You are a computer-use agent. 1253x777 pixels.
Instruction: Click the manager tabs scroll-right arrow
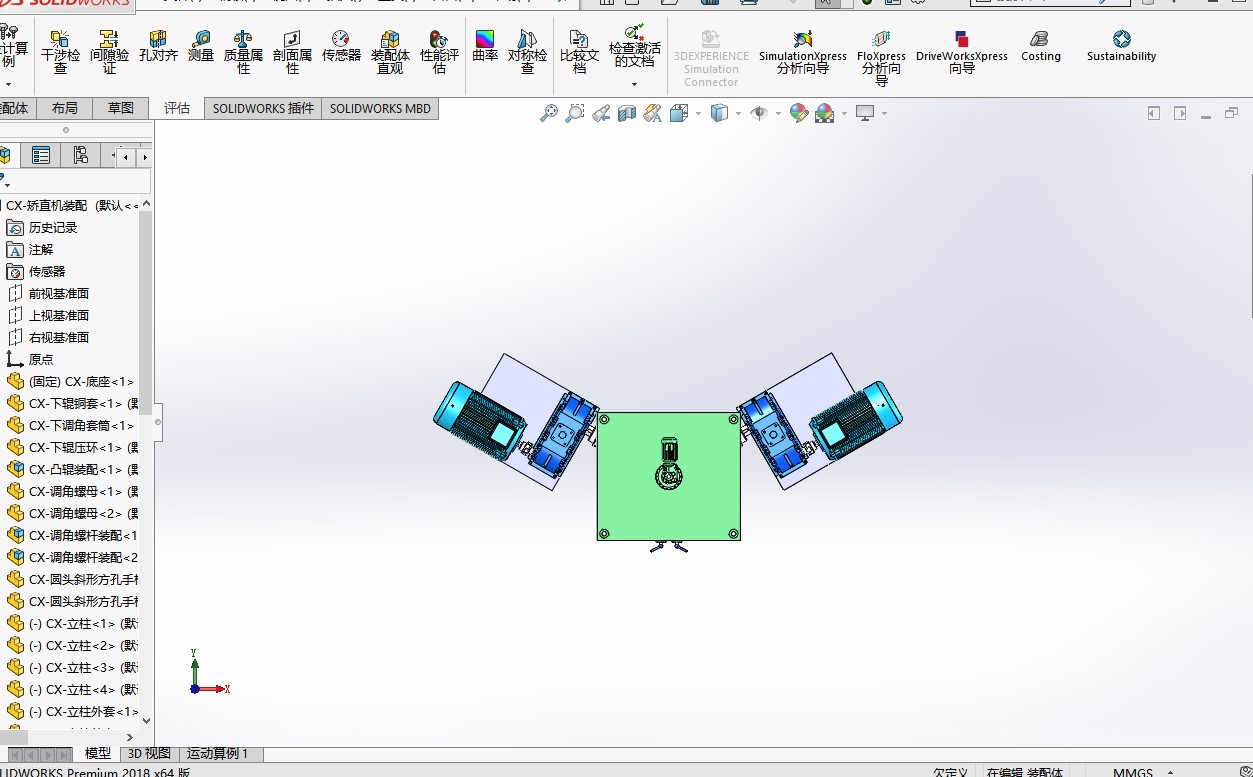(145, 157)
